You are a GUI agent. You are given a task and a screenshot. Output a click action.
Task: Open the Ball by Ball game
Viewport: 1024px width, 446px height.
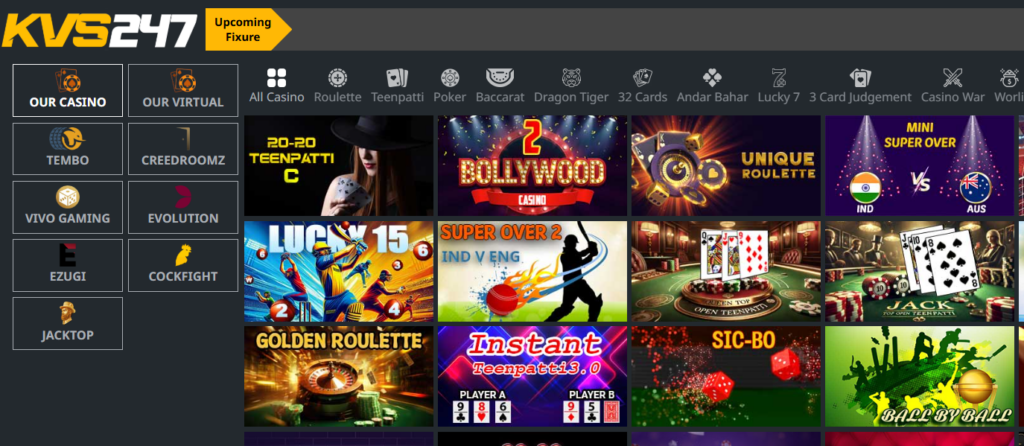coord(920,377)
